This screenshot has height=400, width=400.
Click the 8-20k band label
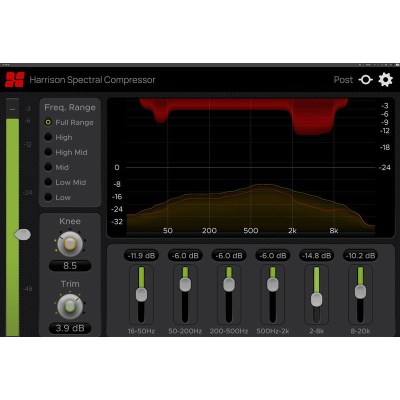pyautogui.click(x=360, y=331)
